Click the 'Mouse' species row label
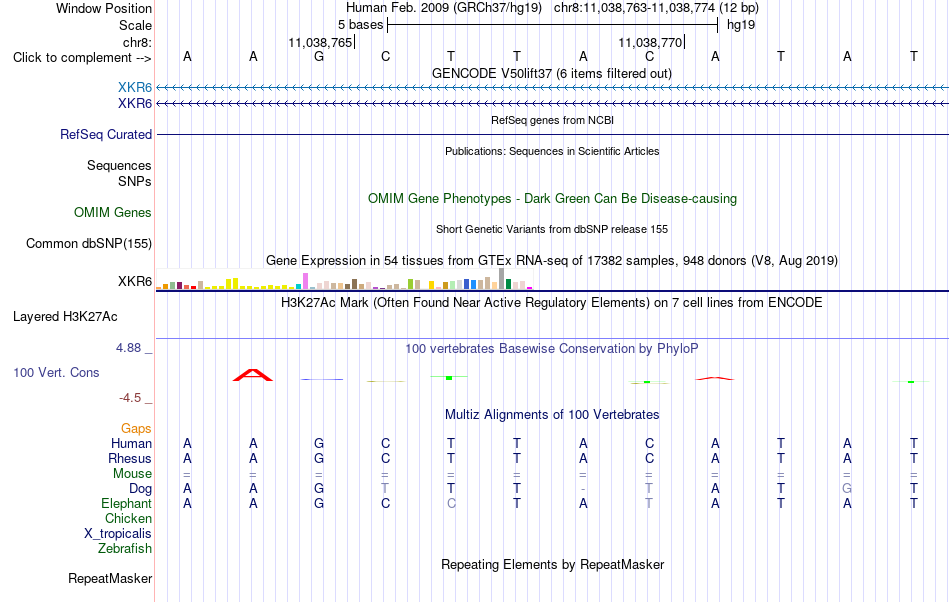The width and height of the screenshot is (950, 602). pos(132,474)
